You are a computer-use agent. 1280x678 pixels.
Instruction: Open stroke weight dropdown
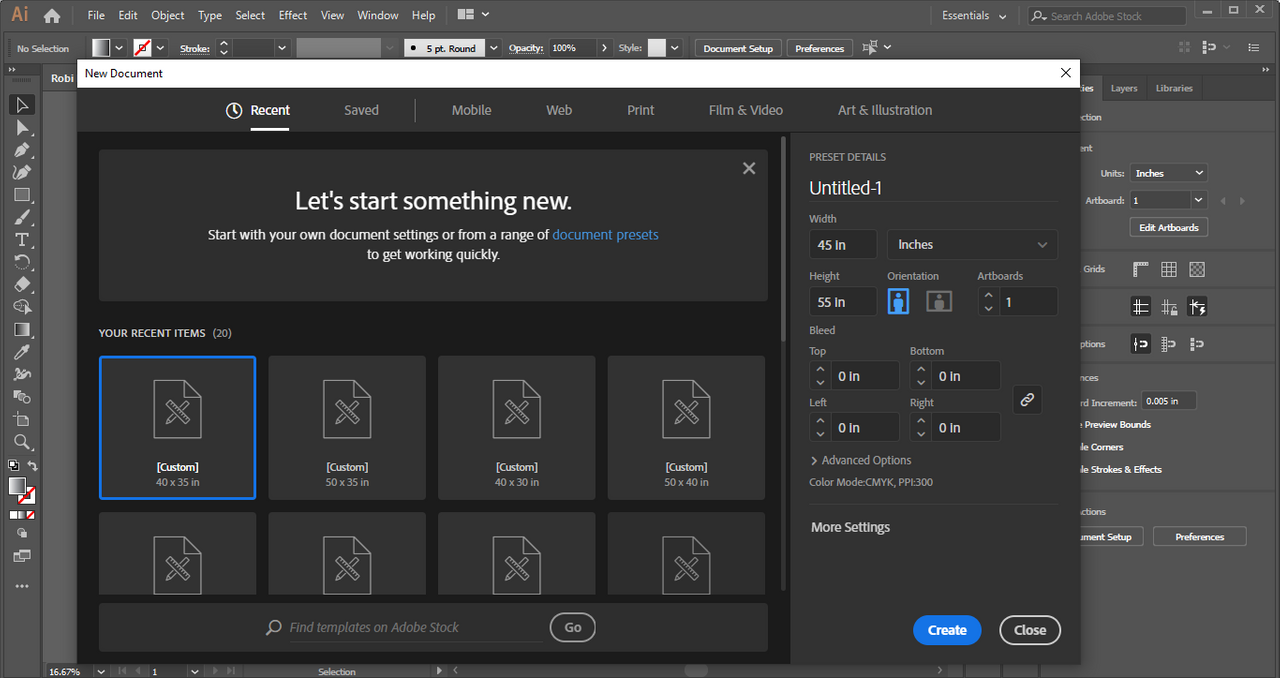pos(281,48)
